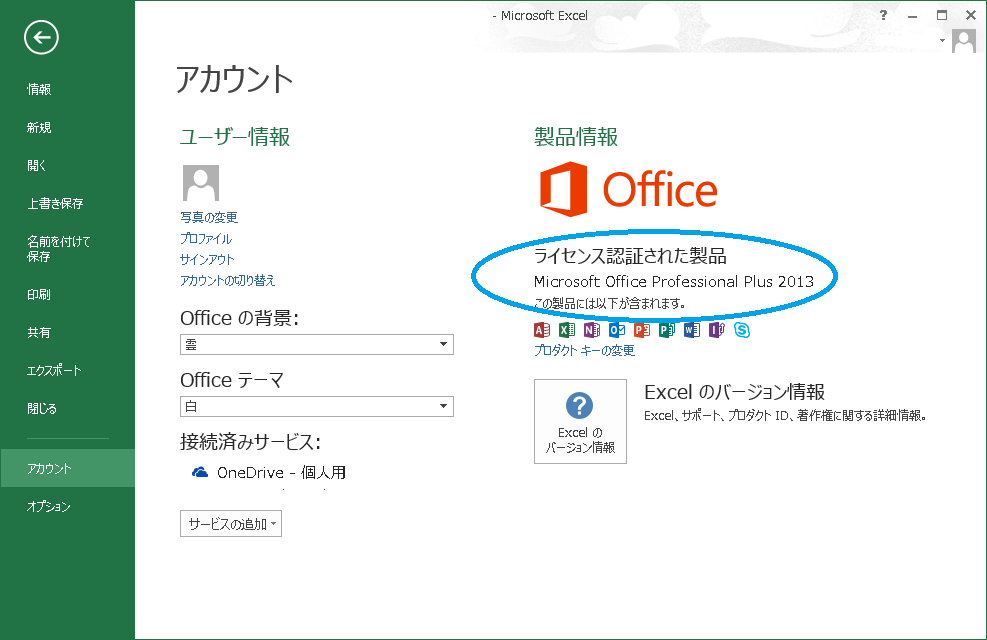Select 印刷 in the sidebar
Image resolution: width=987 pixels, height=640 pixels.
38,295
